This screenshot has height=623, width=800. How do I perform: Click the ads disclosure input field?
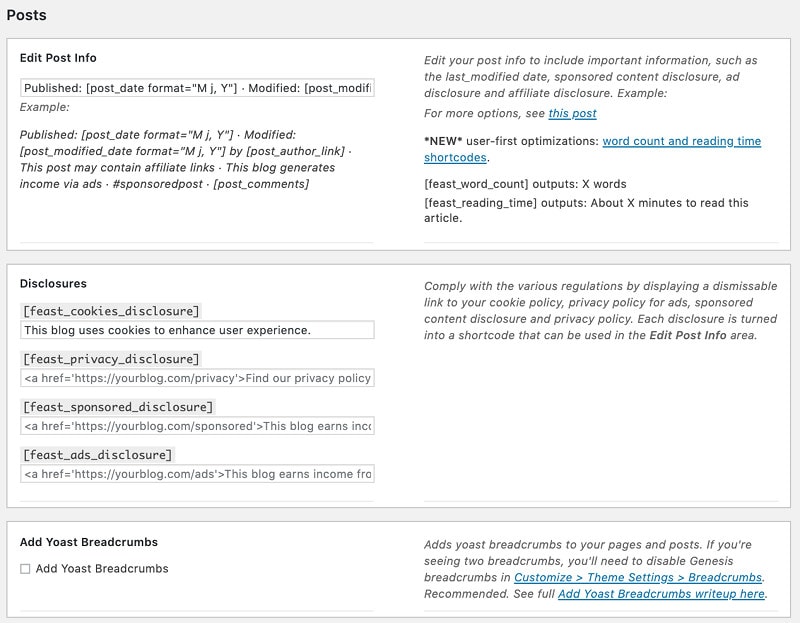click(x=197, y=474)
